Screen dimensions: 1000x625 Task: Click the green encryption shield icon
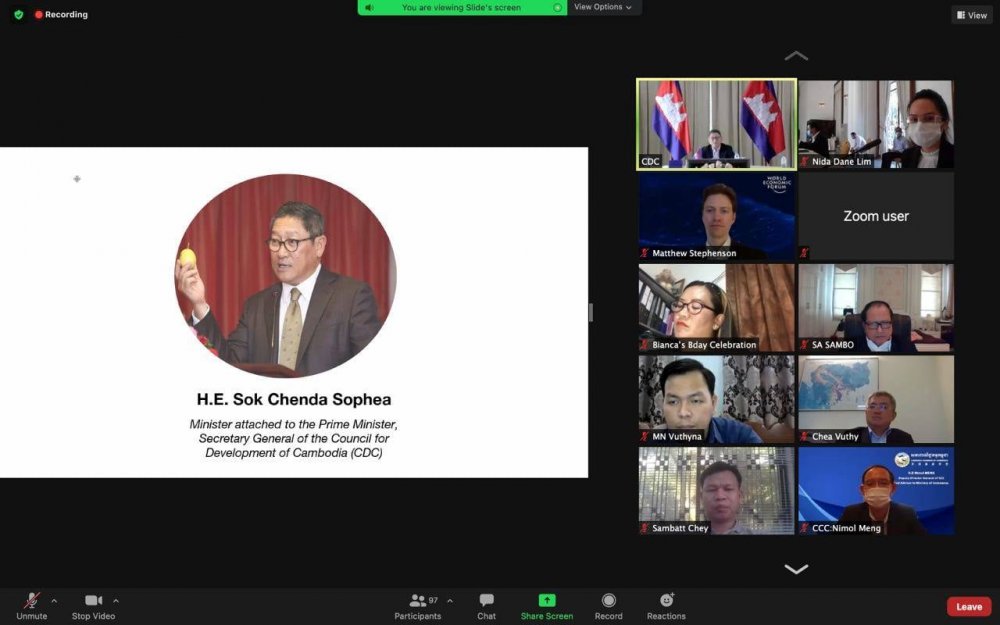click(x=19, y=15)
